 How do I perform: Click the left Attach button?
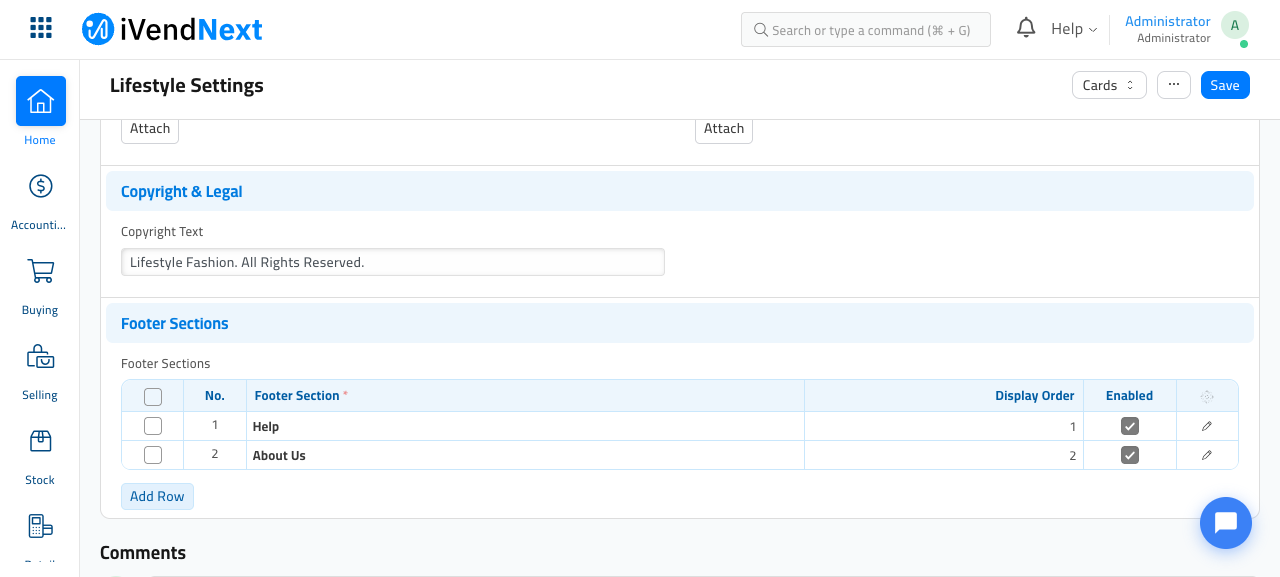tap(150, 129)
